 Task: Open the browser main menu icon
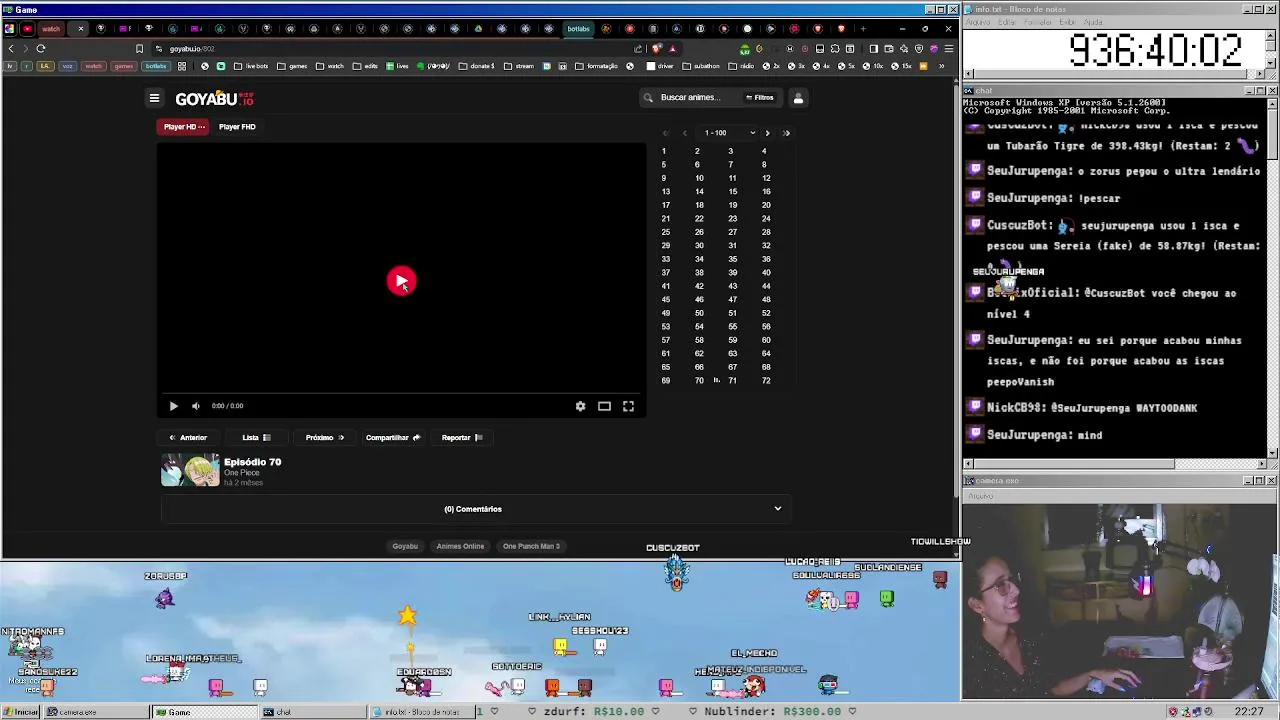(948, 48)
